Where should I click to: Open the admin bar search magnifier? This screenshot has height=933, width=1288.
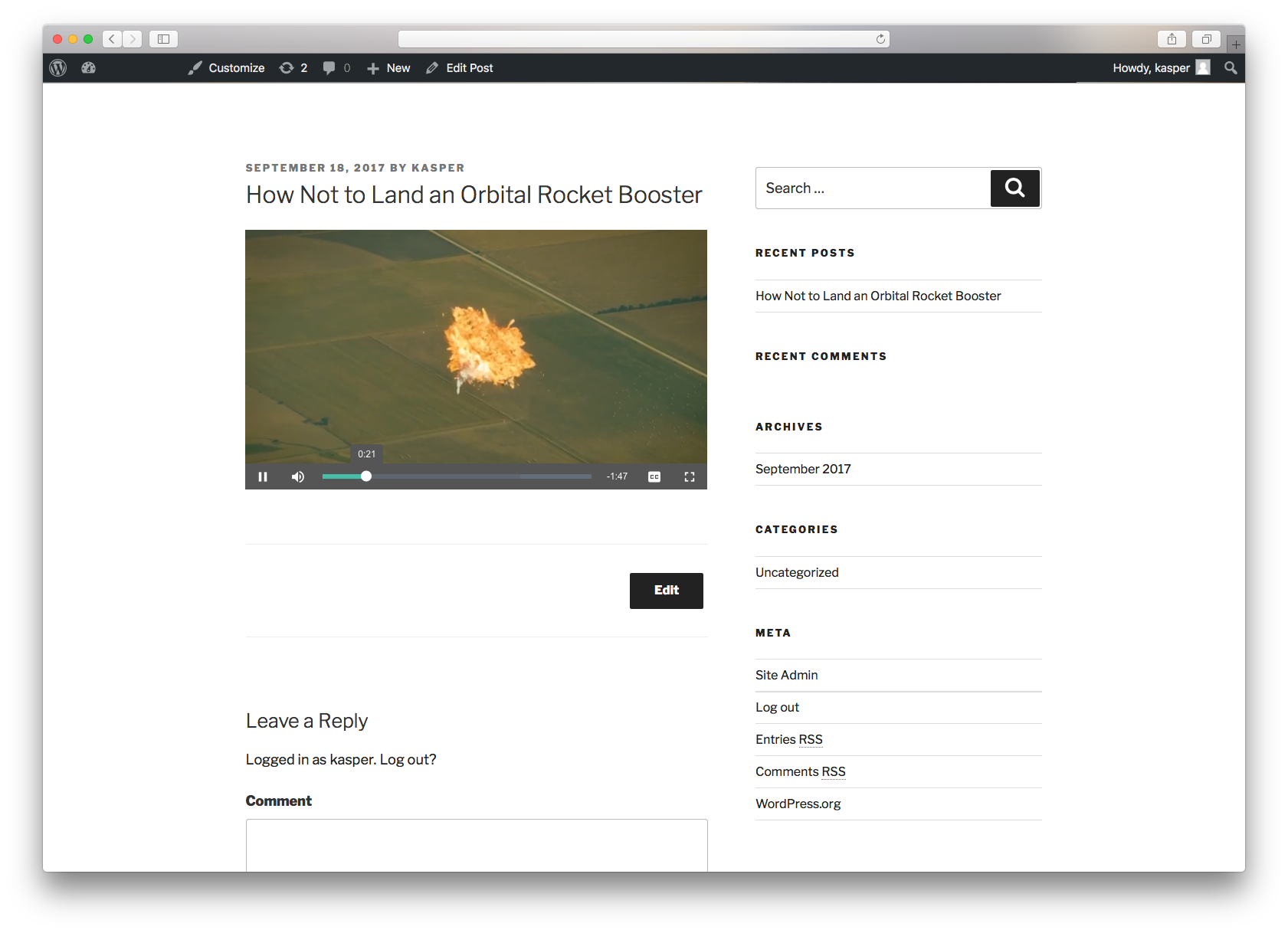coord(1230,67)
